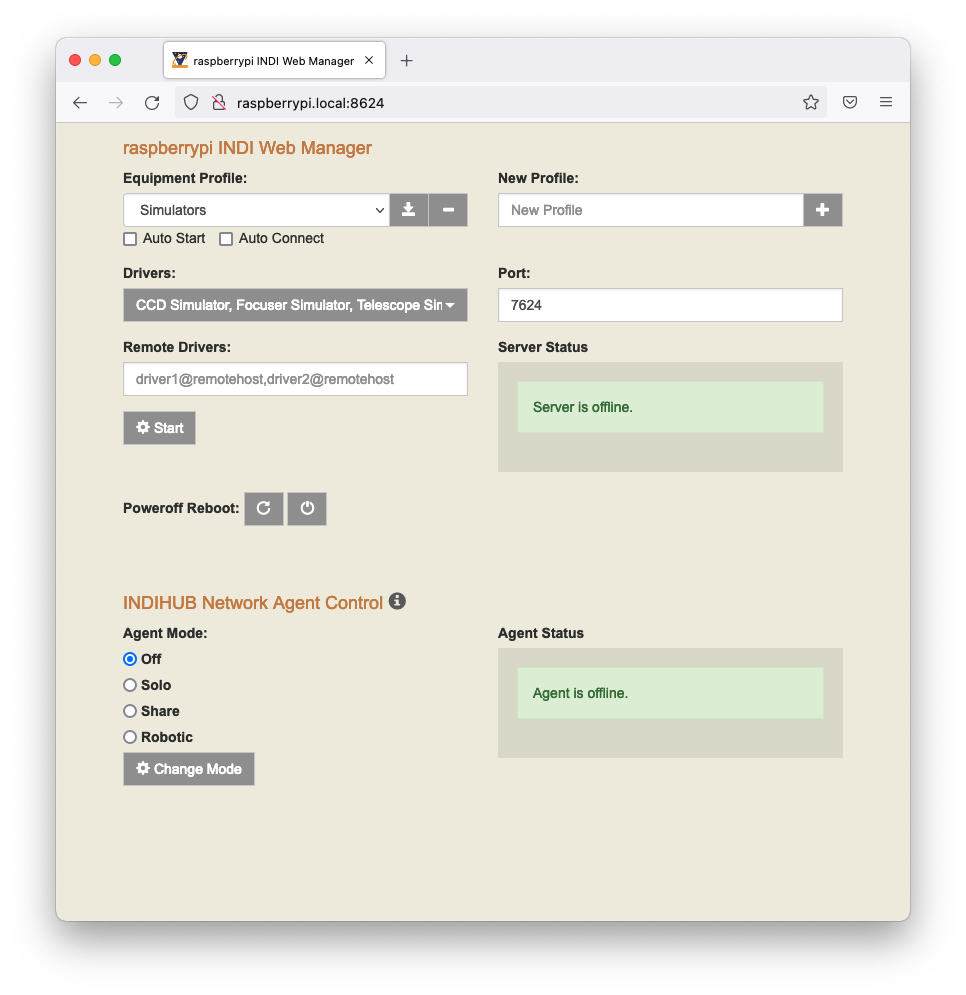Open INDIHUB info icon

tap(397, 601)
